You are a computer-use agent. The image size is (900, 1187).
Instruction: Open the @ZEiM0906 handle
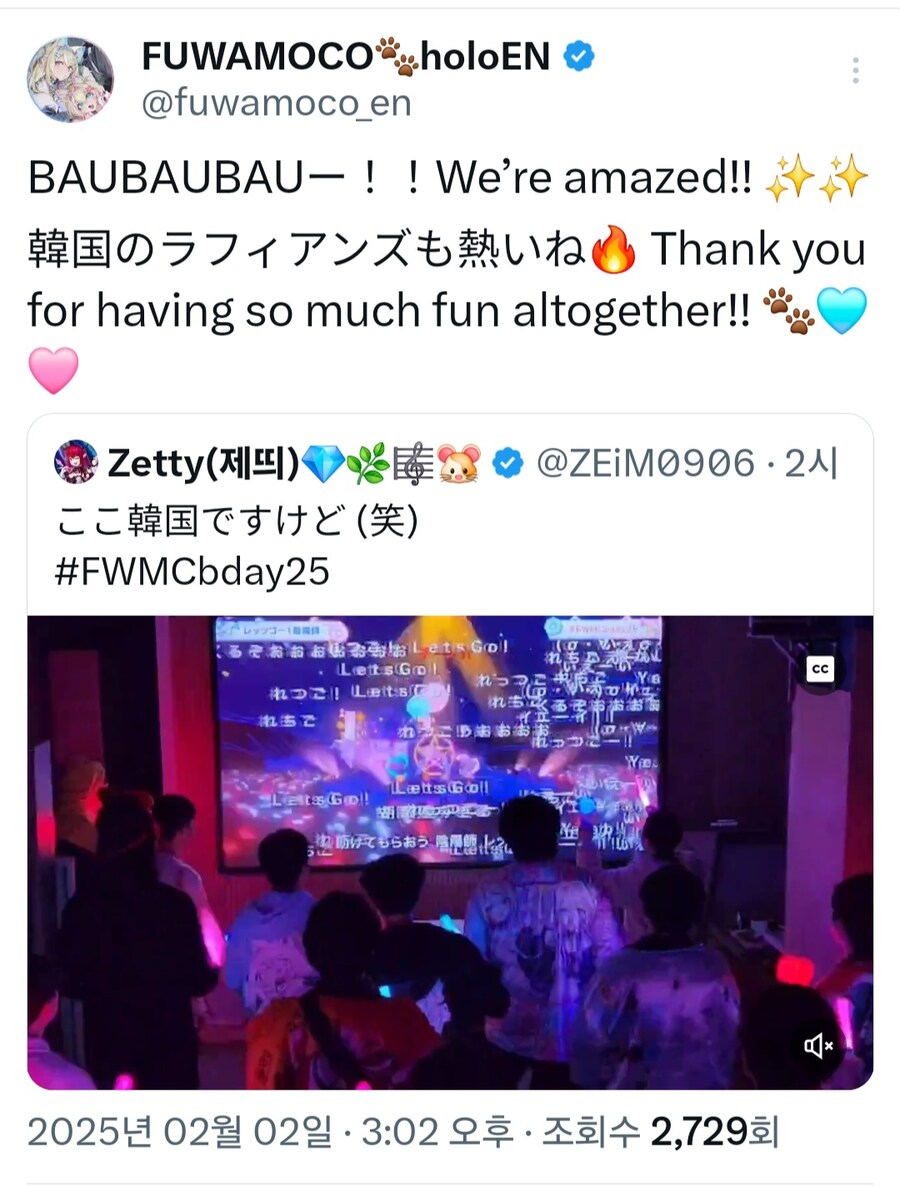pyautogui.click(x=646, y=463)
